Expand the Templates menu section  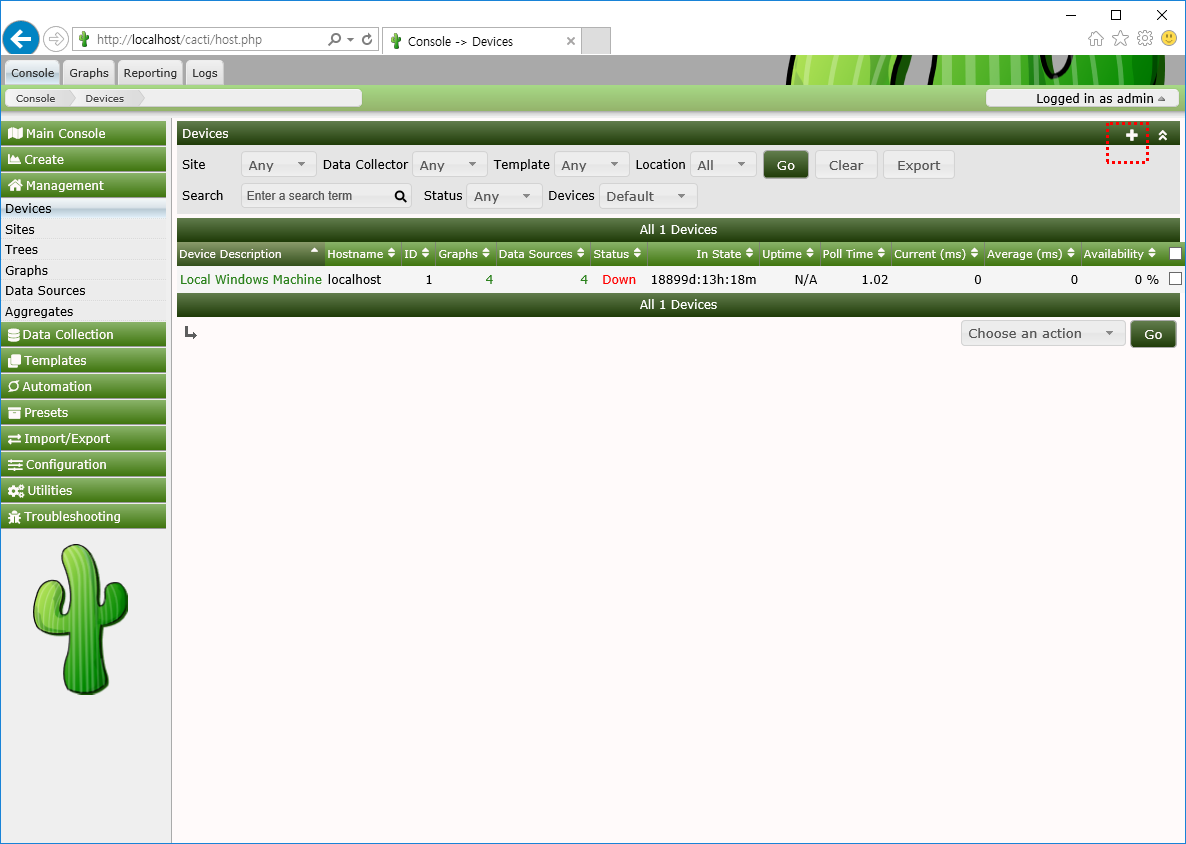(x=83, y=361)
